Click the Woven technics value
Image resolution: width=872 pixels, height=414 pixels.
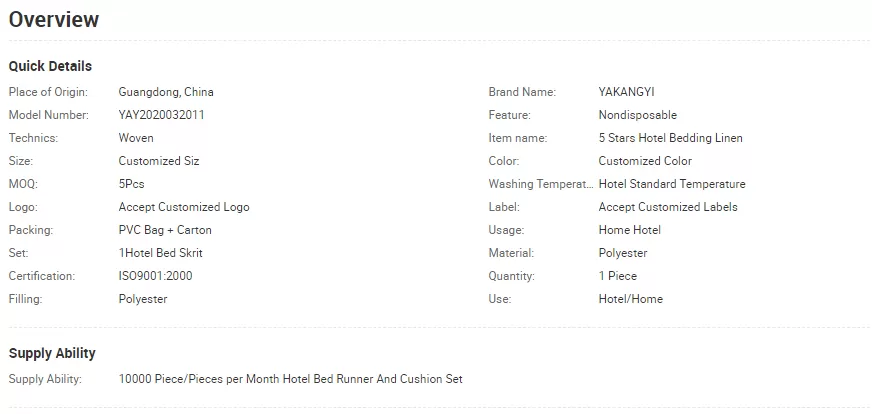point(136,138)
